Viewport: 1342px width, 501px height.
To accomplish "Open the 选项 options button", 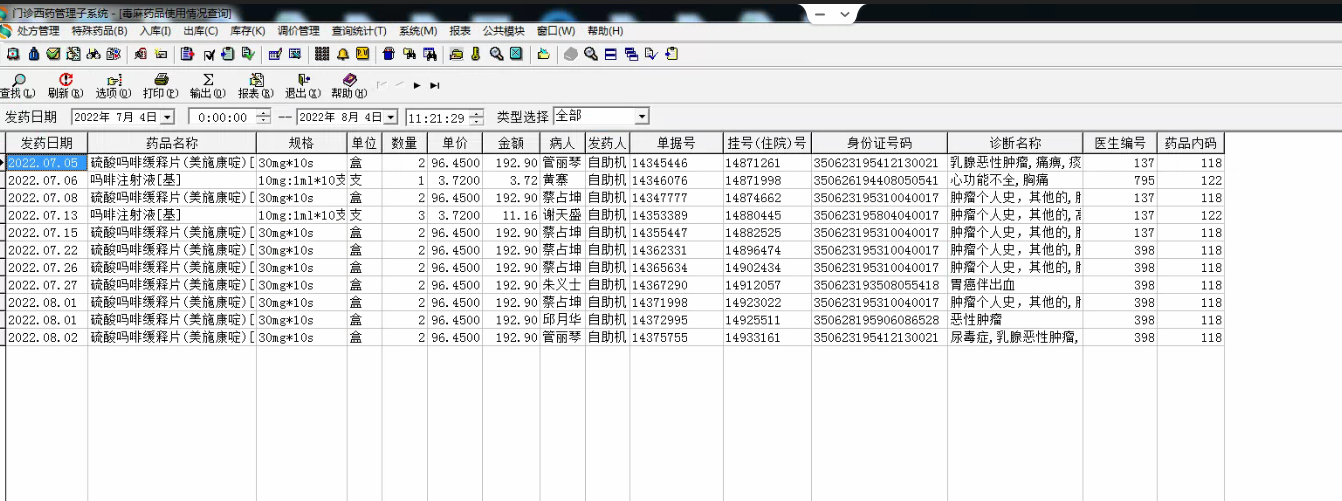I will click(x=113, y=86).
